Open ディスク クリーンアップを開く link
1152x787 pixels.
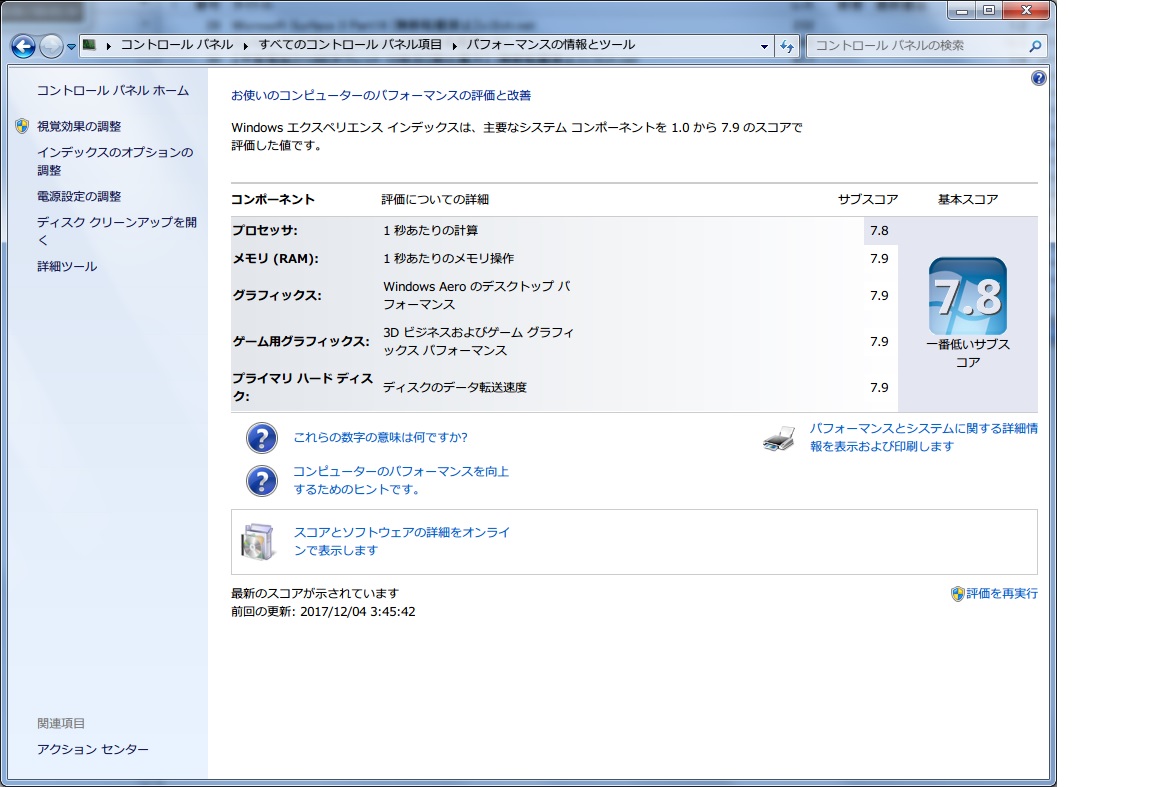(x=117, y=231)
